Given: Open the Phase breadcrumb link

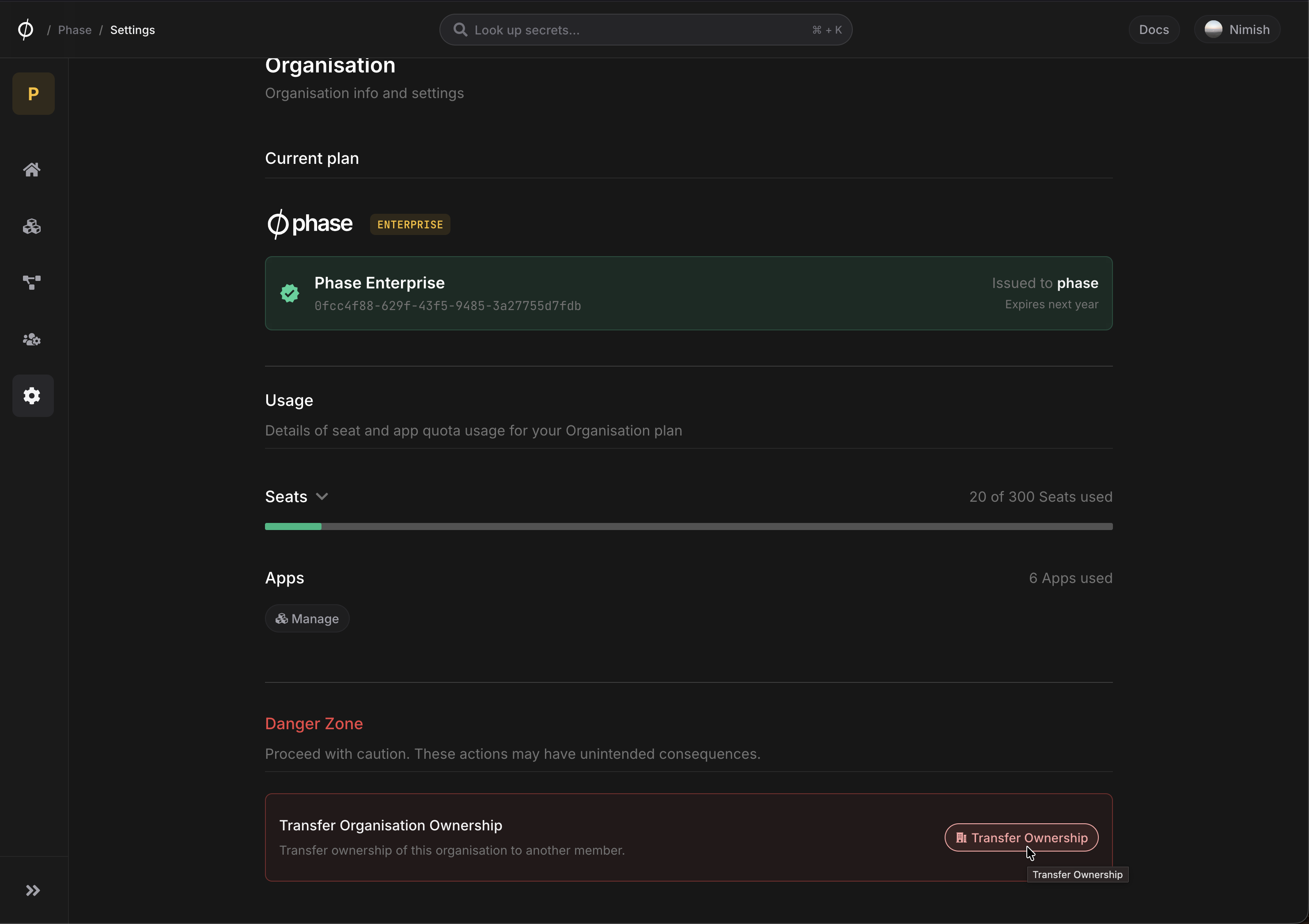Looking at the screenshot, I should 75,30.
